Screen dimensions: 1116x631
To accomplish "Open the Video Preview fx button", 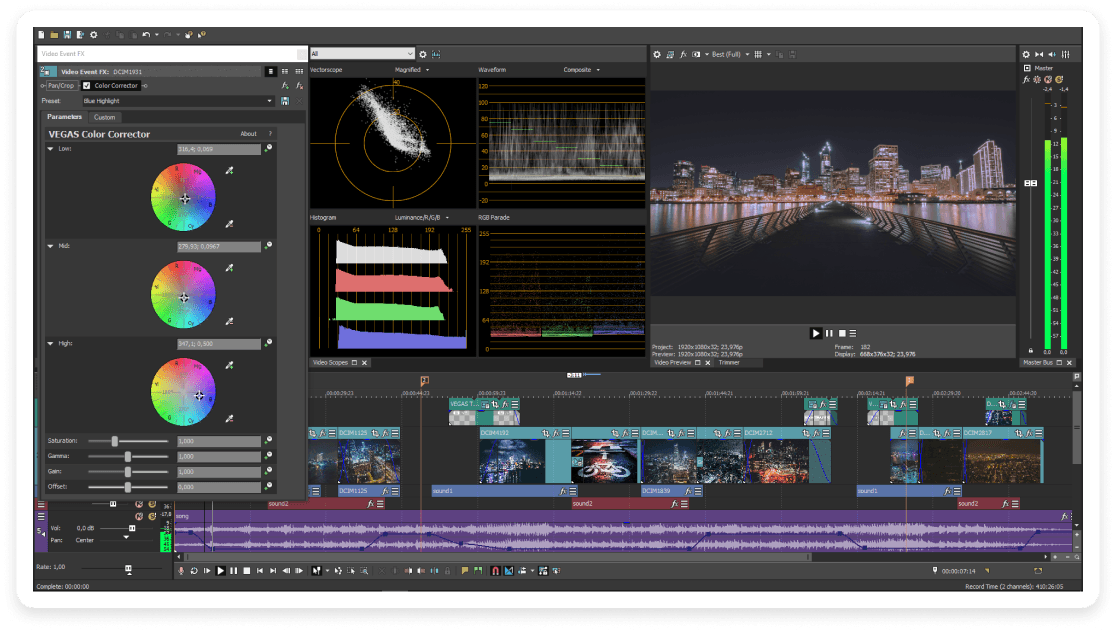I will [683, 54].
